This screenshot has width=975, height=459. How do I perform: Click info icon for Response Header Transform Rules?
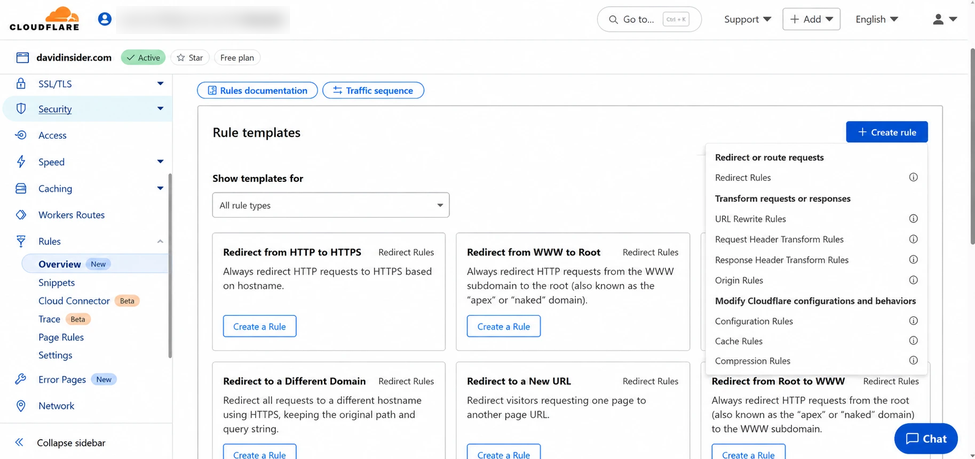coord(913,259)
